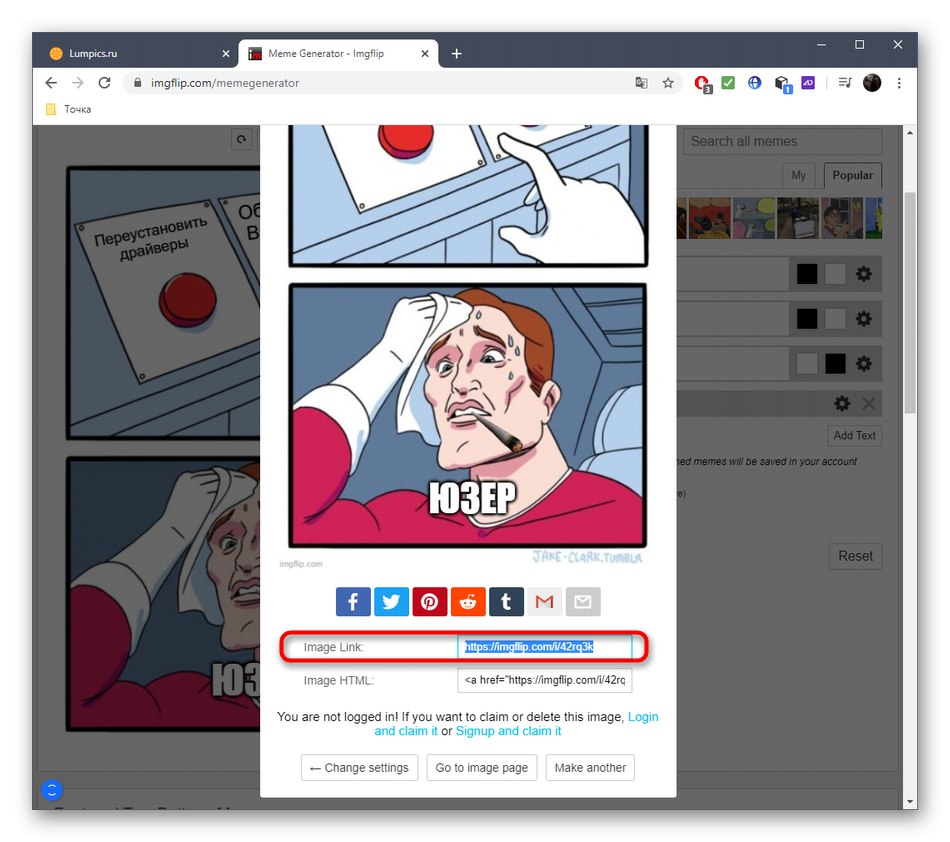Switch to the Popular memes tab

852,176
